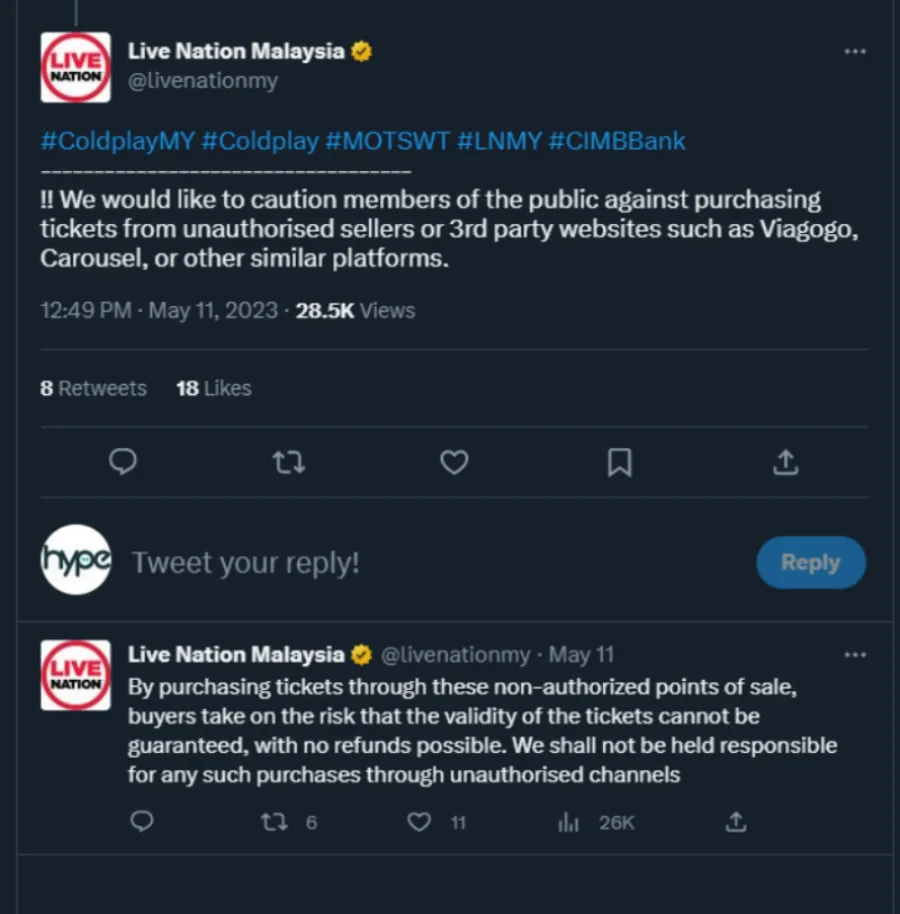
Task: View the list of 18 Likes
Action: tap(213, 389)
